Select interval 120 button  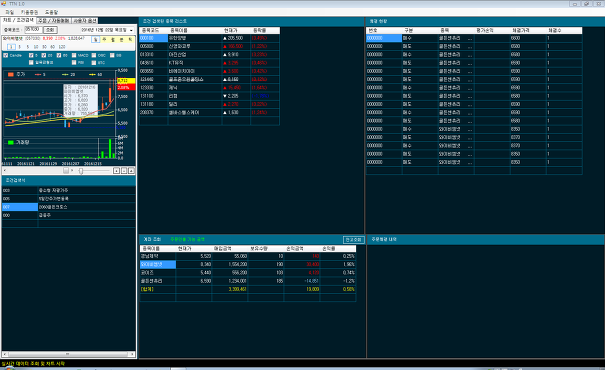pos(62,47)
